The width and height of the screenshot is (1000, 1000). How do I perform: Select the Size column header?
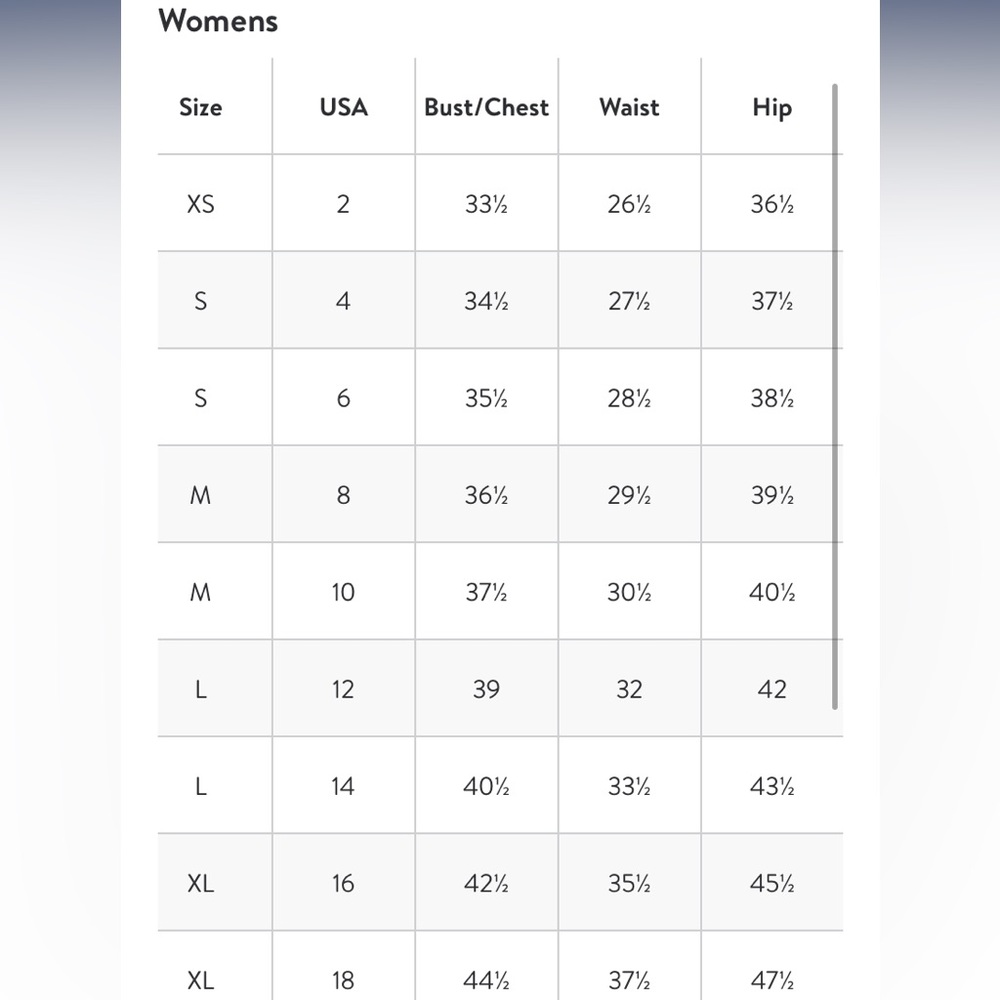click(201, 107)
